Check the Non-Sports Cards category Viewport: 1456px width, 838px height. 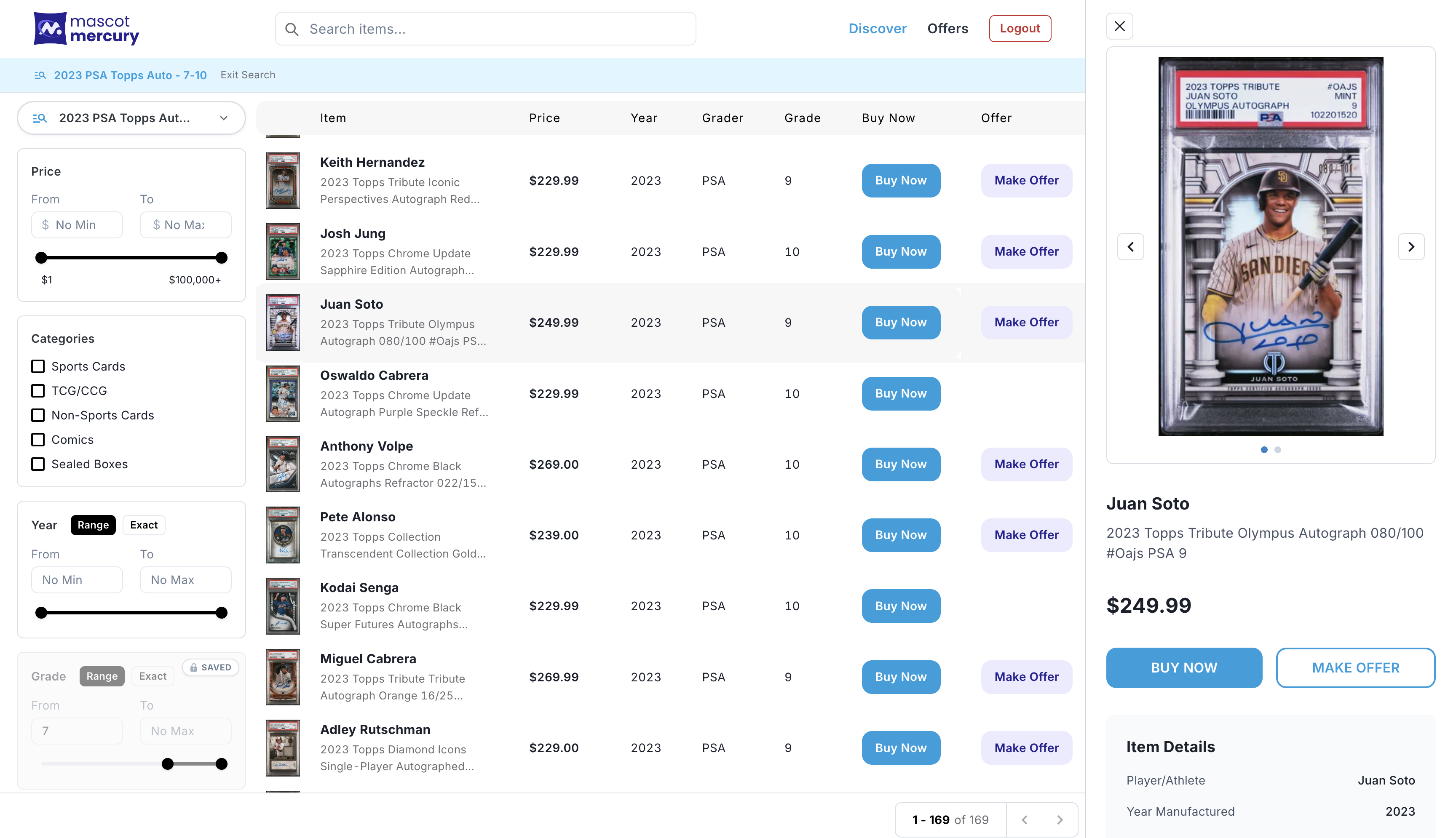tap(38, 416)
